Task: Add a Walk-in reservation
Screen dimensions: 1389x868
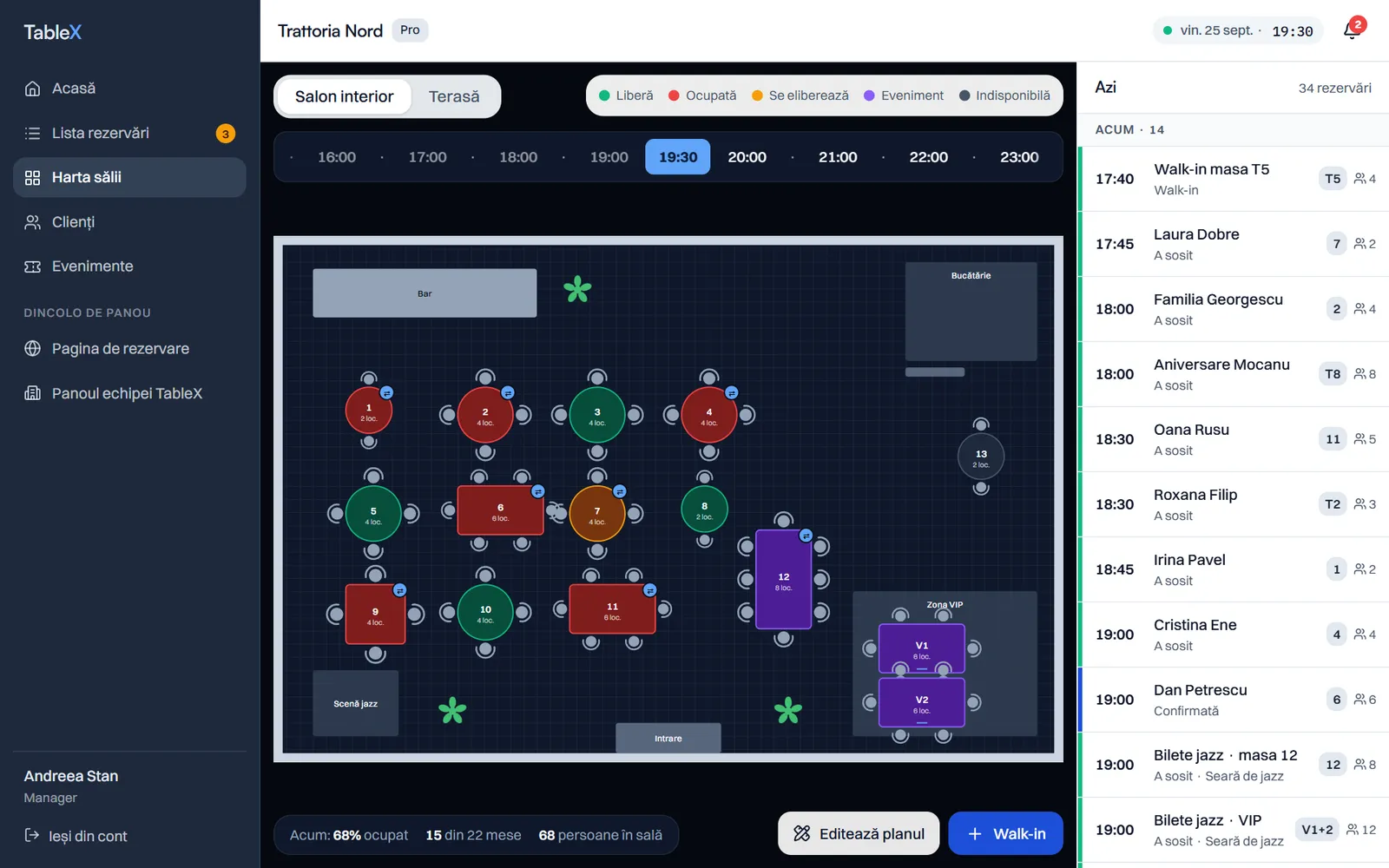Action: click(x=1005, y=833)
